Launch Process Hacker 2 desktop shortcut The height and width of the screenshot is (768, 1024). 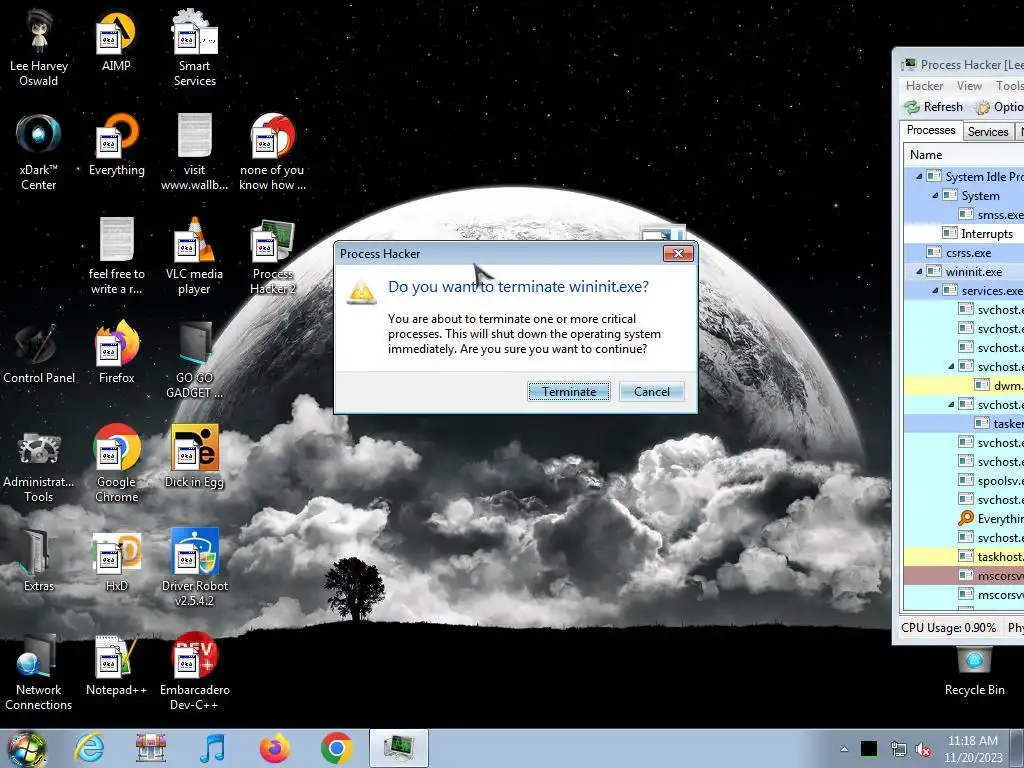tap(272, 256)
